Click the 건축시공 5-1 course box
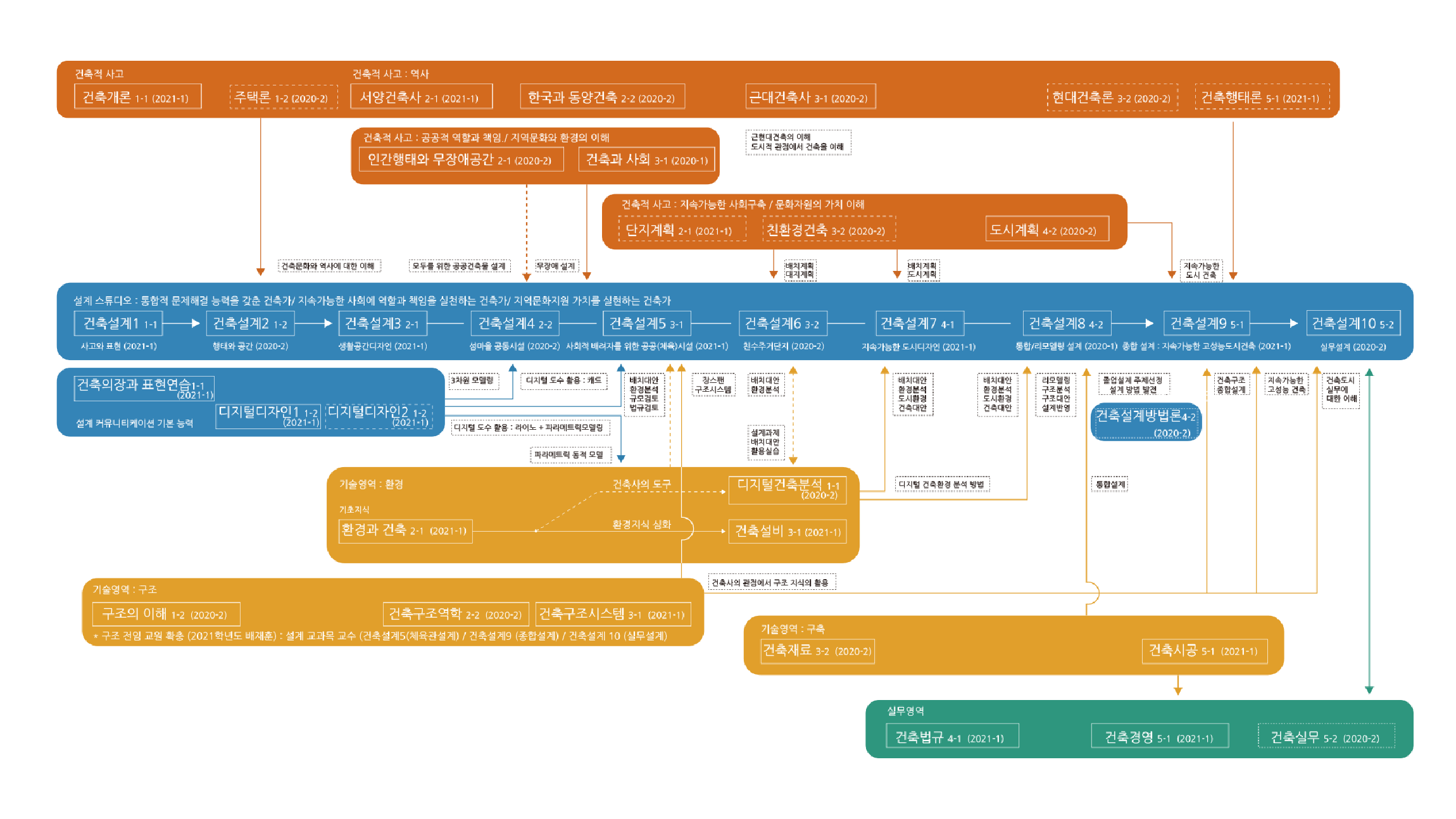1456x819 pixels. 1204,651
